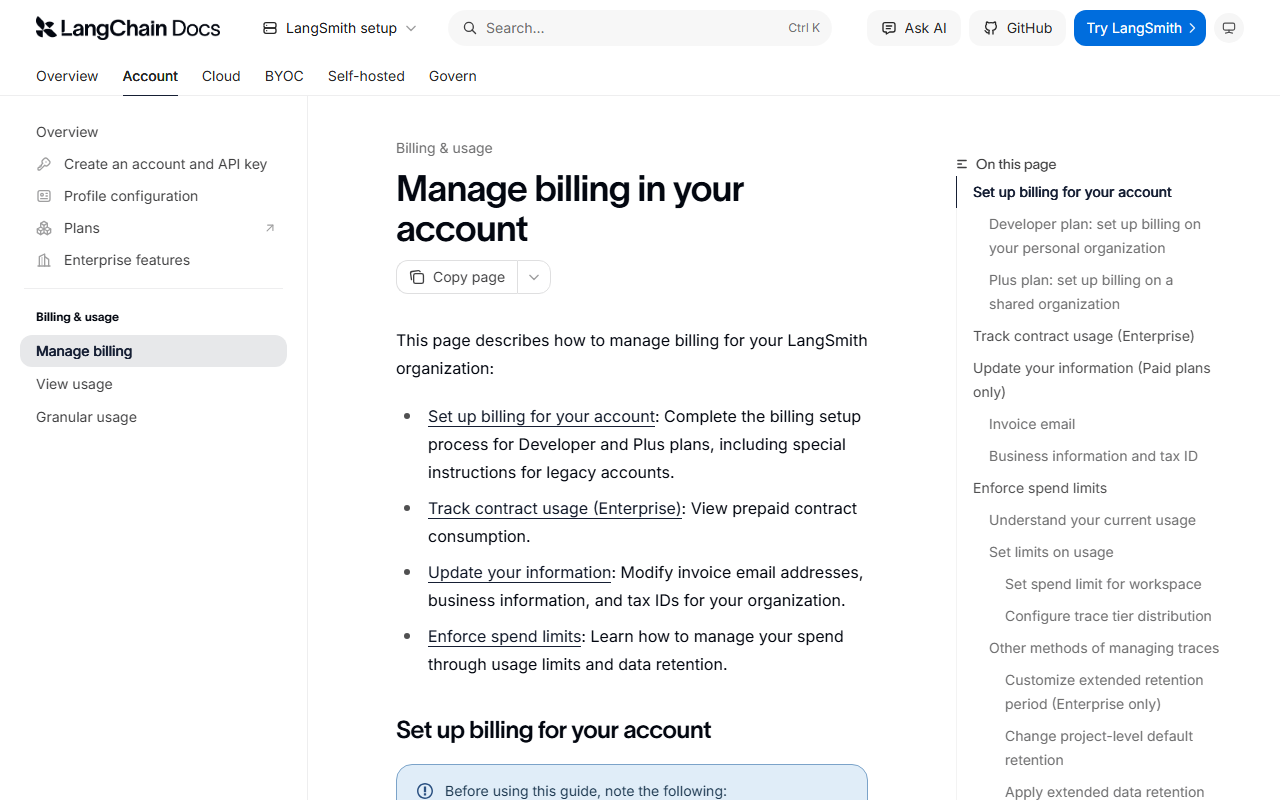Switch to the Cloud tab

click(221, 76)
